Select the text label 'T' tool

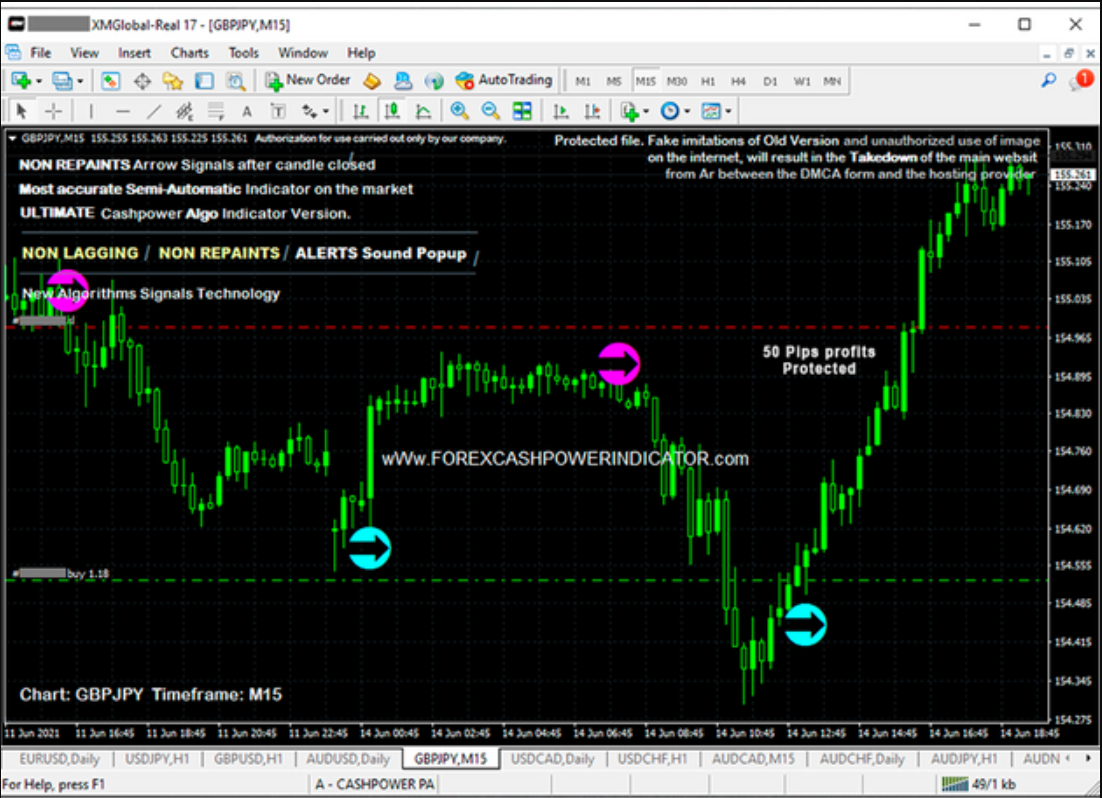coord(278,111)
